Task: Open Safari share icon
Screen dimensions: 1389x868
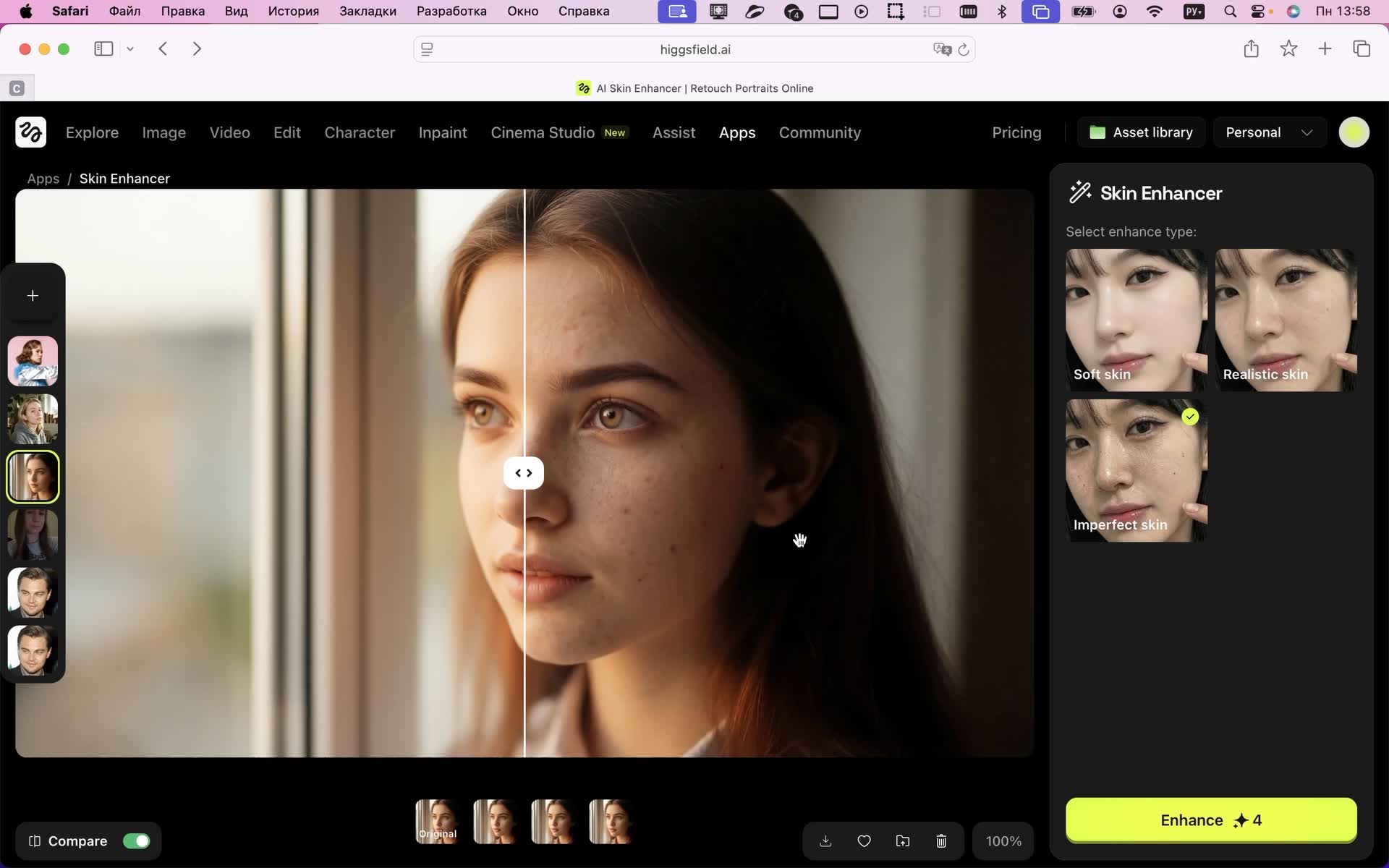Action: [x=1251, y=49]
